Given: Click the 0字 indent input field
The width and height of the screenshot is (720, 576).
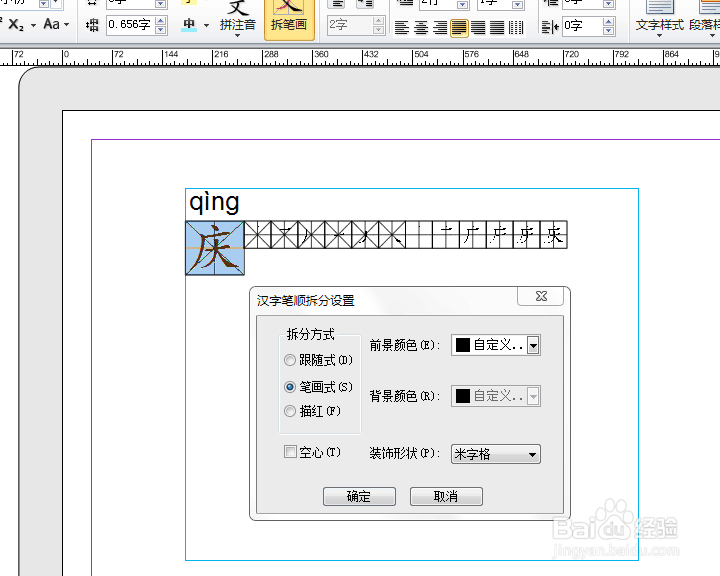Looking at the screenshot, I should (582, 26).
